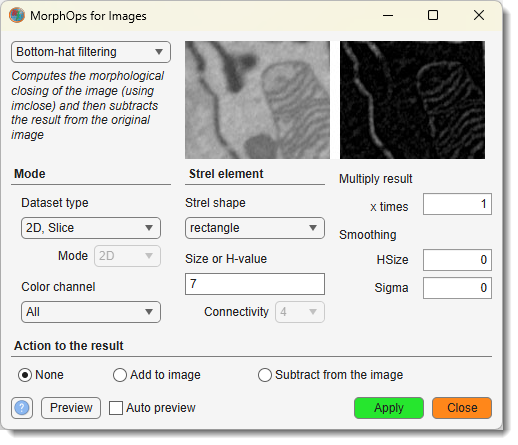Click the filtered dark result preview image
The width and height of the screenshot is (518, 445).
(412, 100)
